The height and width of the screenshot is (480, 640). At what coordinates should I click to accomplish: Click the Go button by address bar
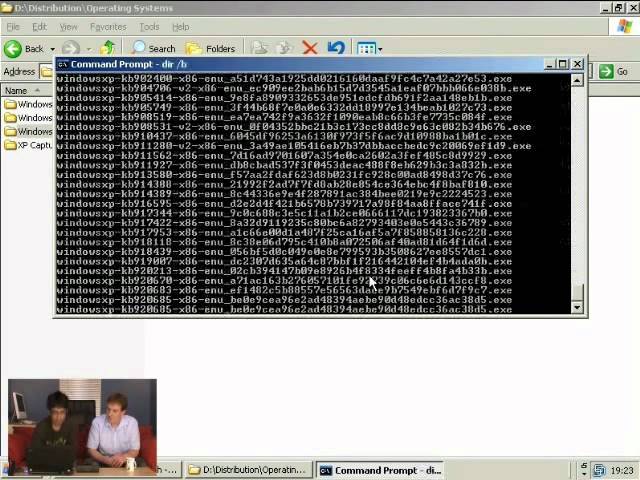pos(613,71)
